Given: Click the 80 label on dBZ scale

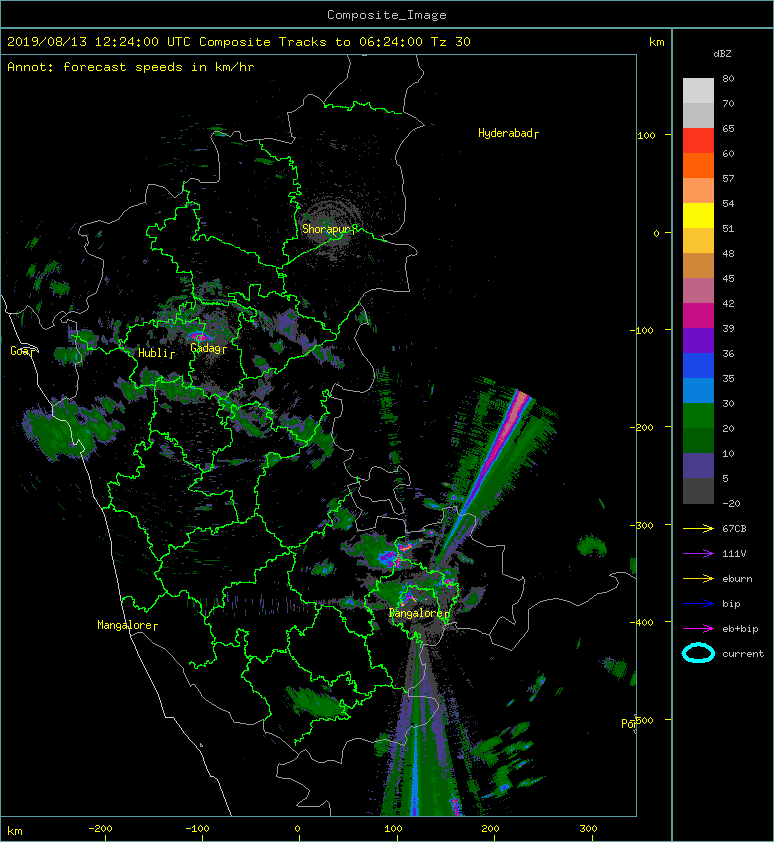Looking at the screenshot, I should pyautogui.click(x=728, y=78).
